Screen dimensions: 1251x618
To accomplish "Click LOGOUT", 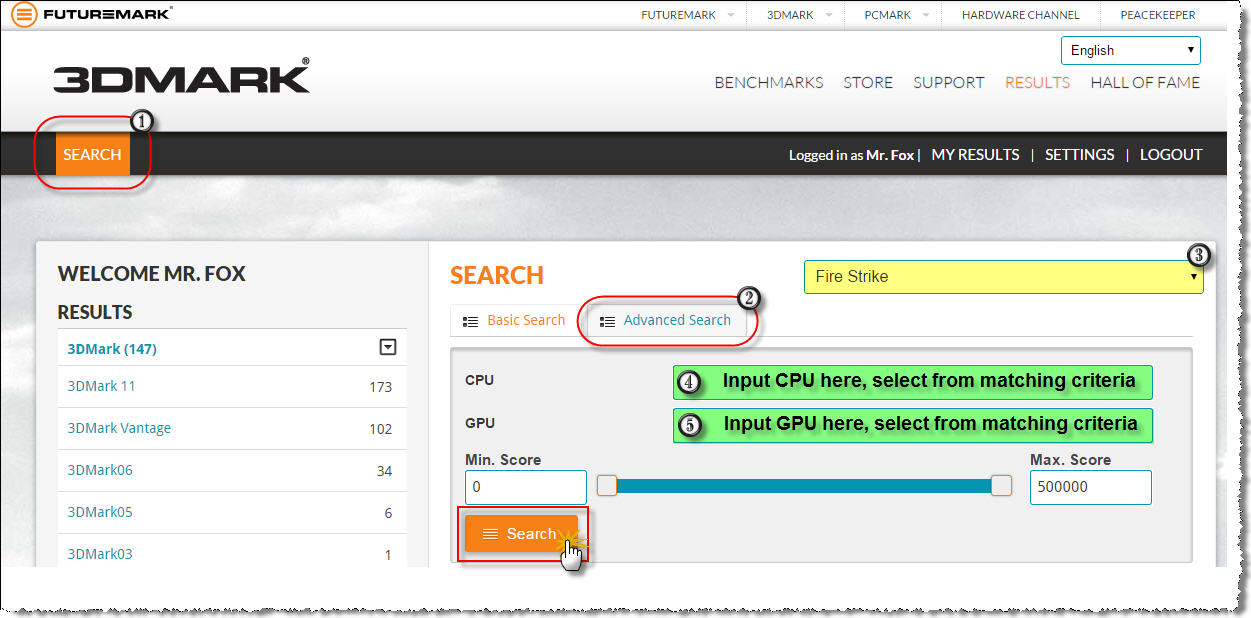I will (1171, 155).
